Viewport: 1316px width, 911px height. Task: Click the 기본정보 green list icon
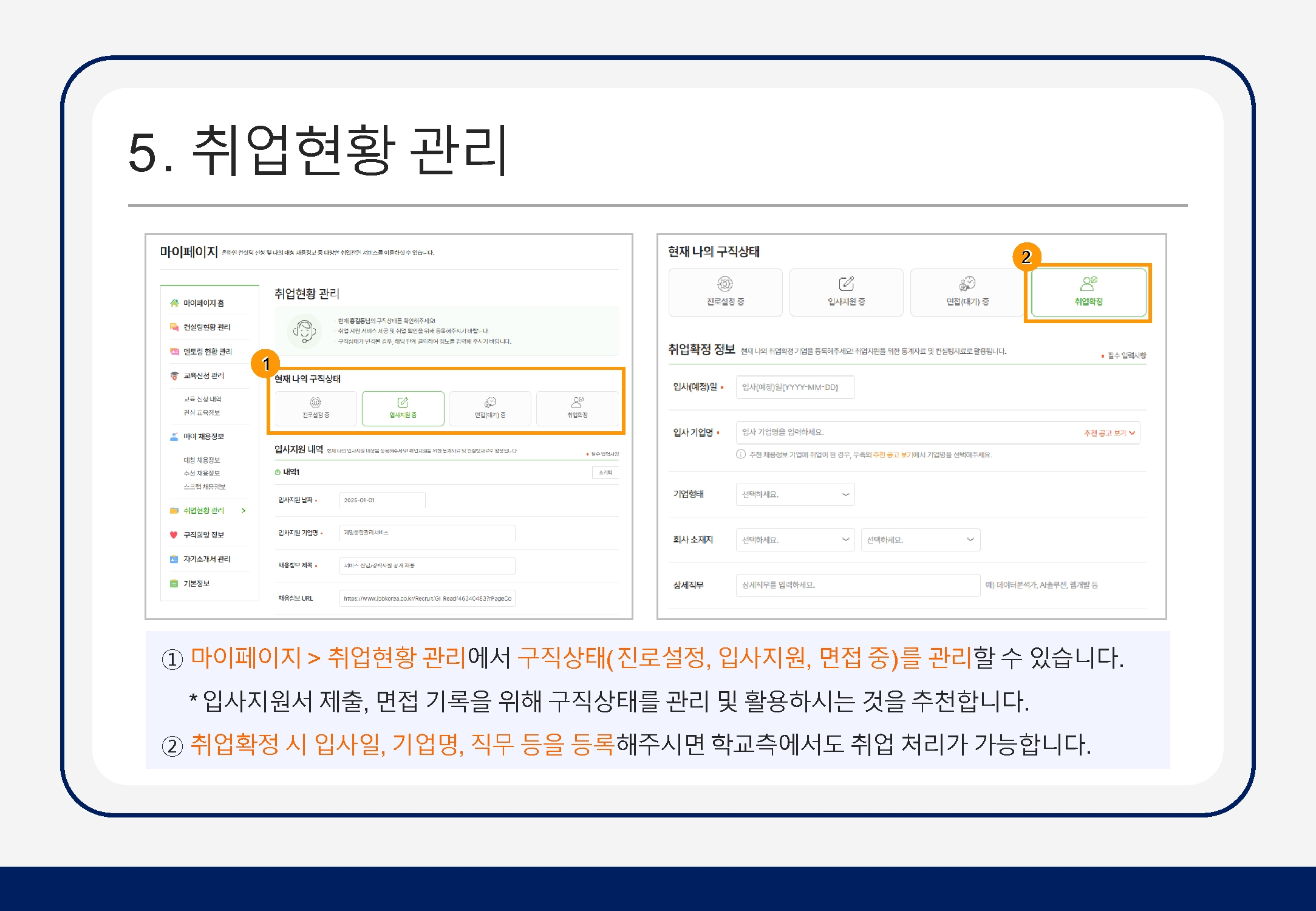174,584
